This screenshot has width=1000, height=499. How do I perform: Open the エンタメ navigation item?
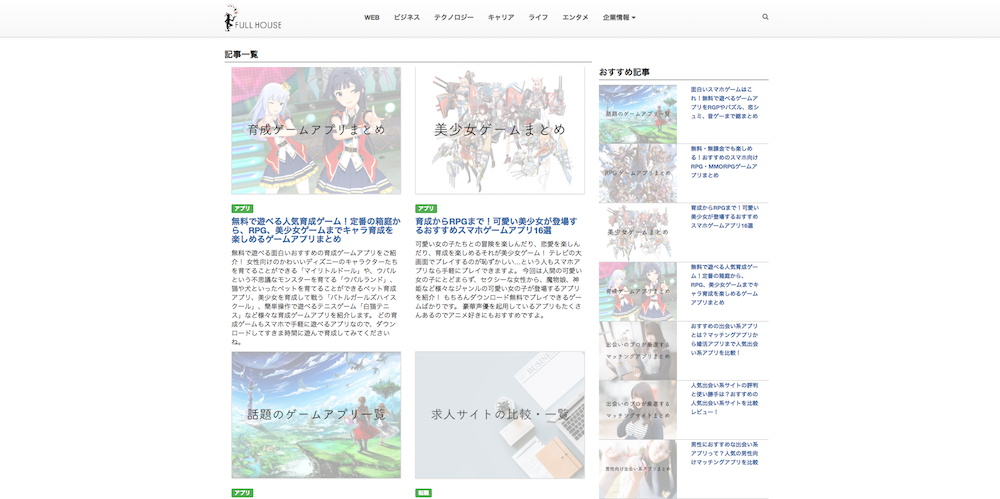tap(575, 17)
